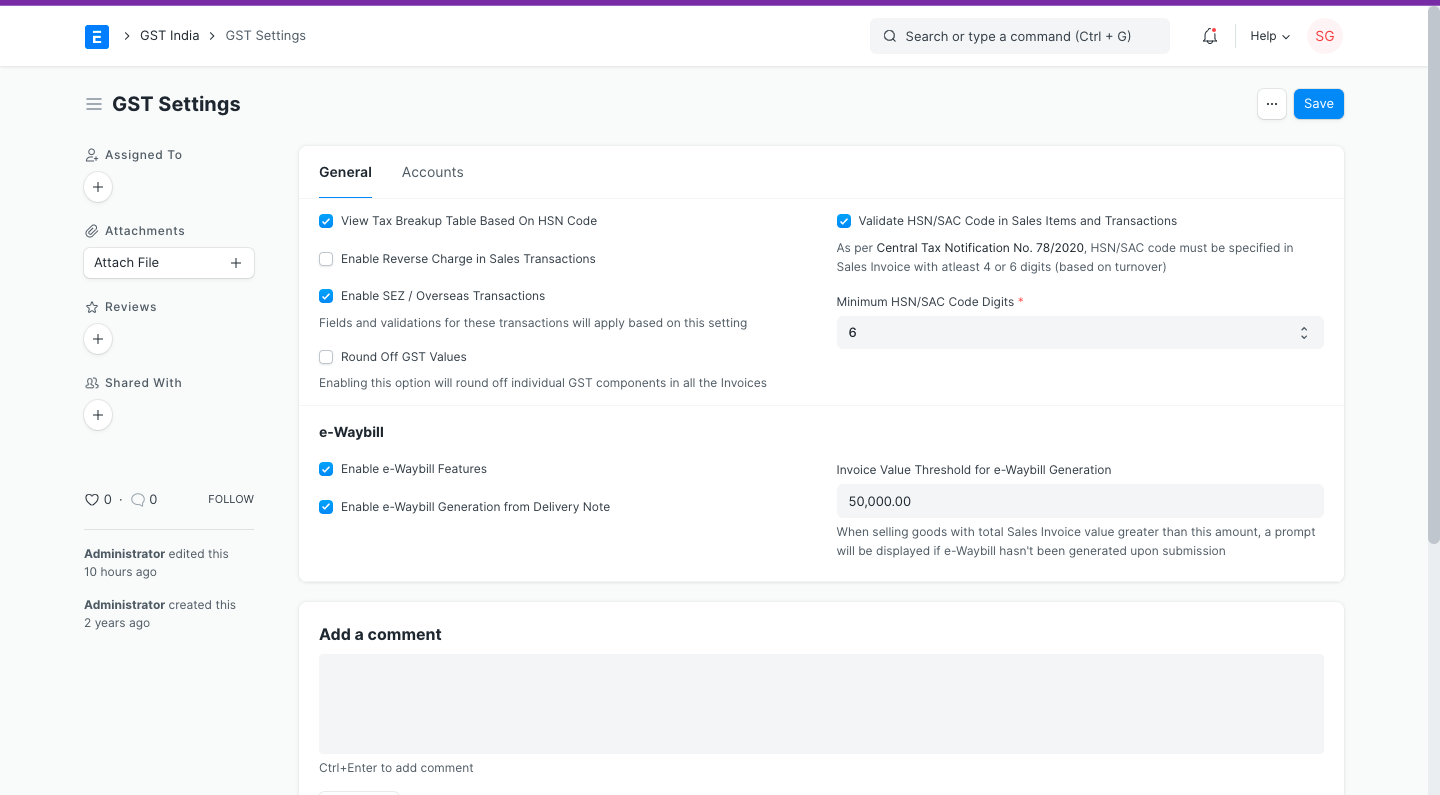Image resolution: width=1440 pixels, height=795 pixels.
Task: Change Minimum HSN/SAC Code Digits using its stepper
Action: pos(1303,331)
